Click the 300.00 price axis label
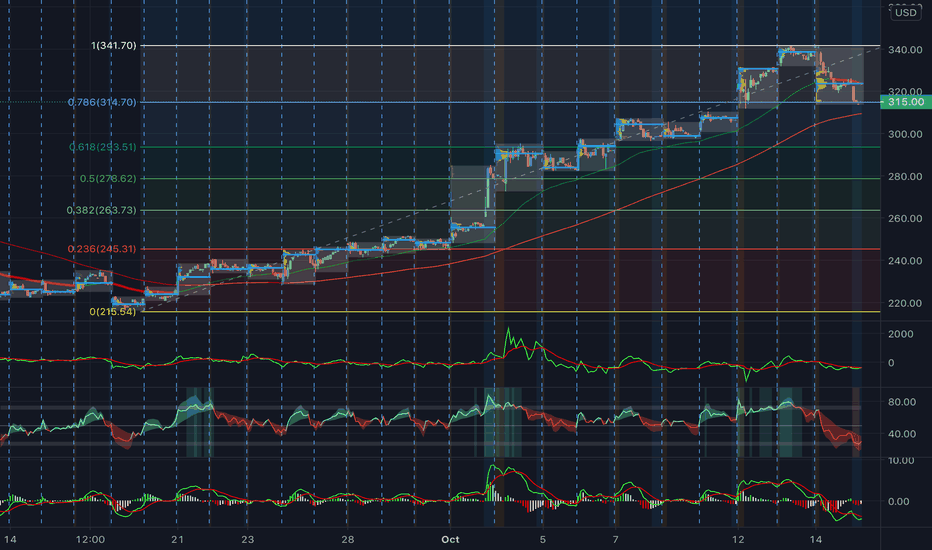This screenshot has height=550, width=932. pos(905,134)
